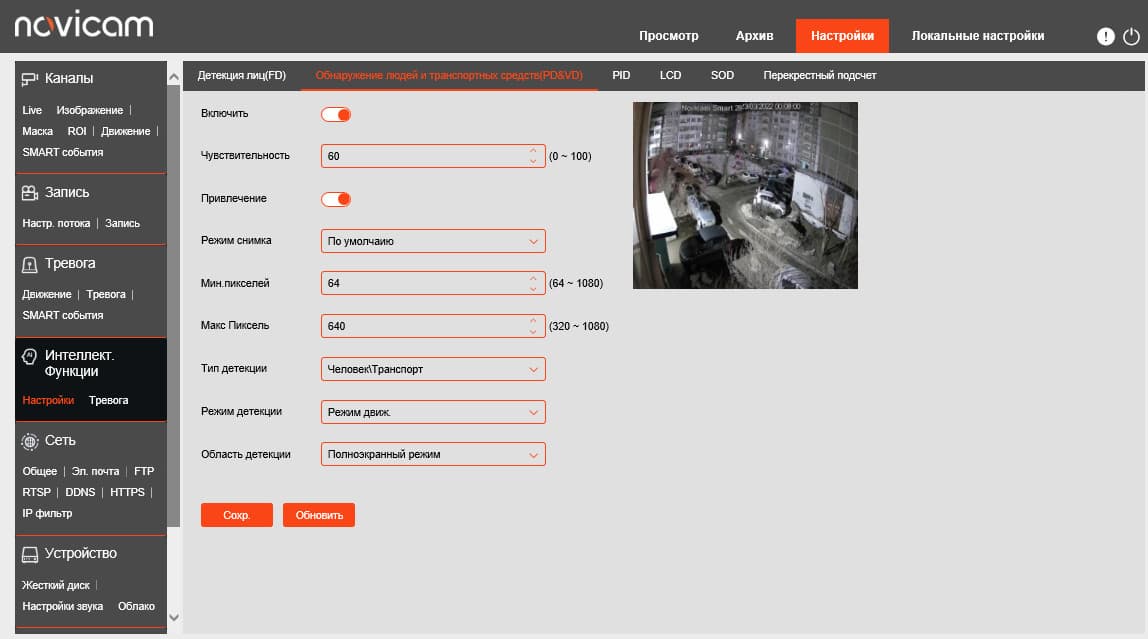Click the Устройство device icon
The image size is (1148, 639).
(29, 555)
